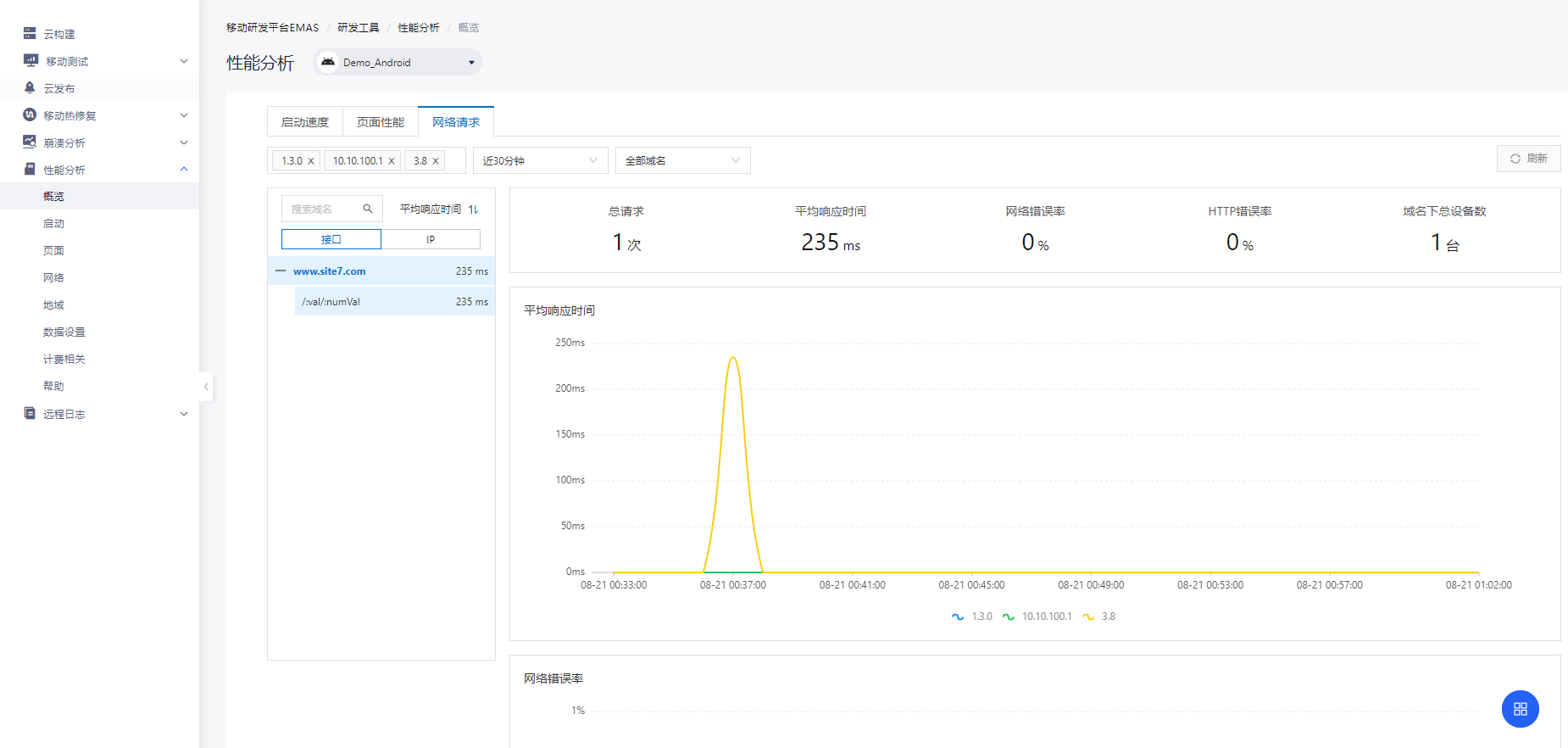The image size is (1568, 748).
Task: Open the 全部域名 domain dropdown
Action: click(x=683, y=160)
